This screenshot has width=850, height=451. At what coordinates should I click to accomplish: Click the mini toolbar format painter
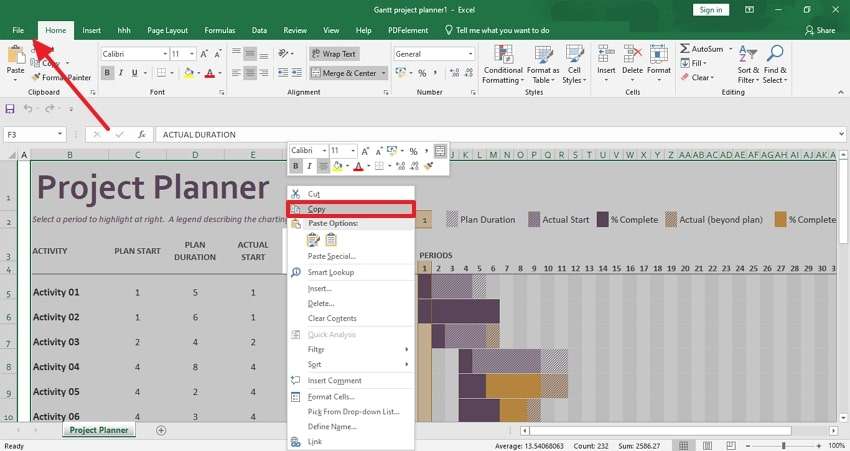(428, 166)
